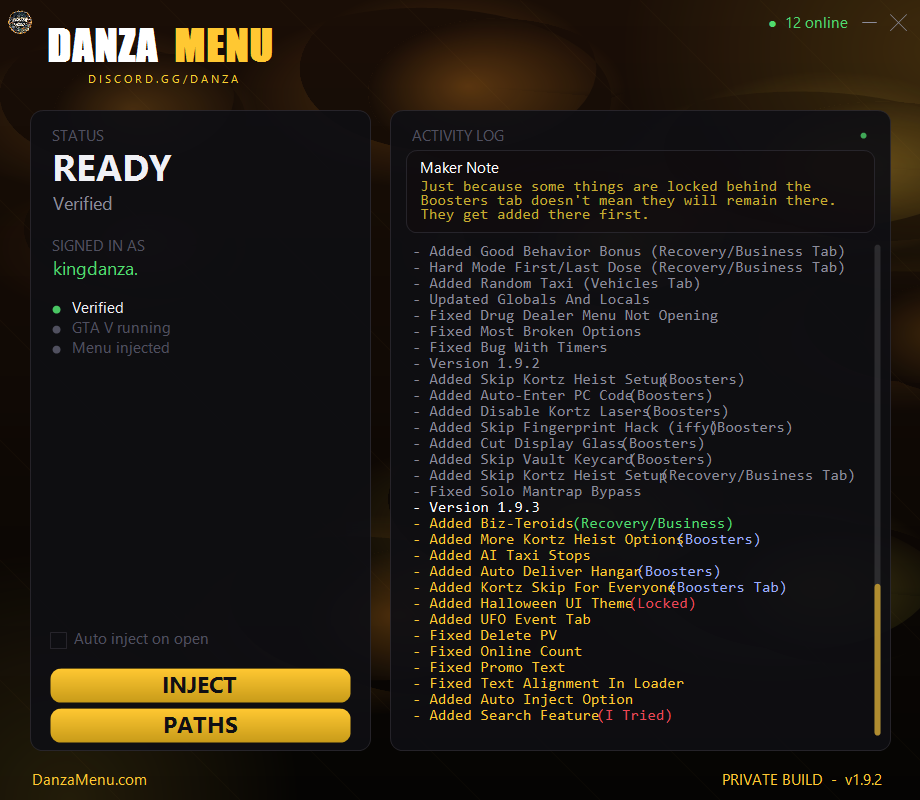920x800 pixels.
Task: Enable Auto inject on open checkbox
Action: pos(59,640)
